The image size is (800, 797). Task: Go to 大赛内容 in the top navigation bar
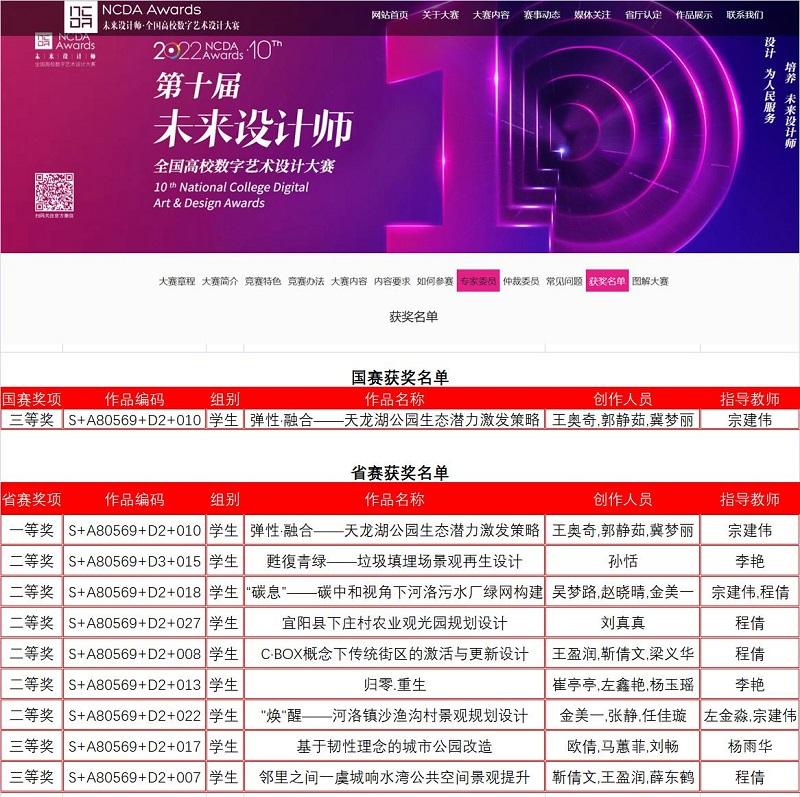491,16
